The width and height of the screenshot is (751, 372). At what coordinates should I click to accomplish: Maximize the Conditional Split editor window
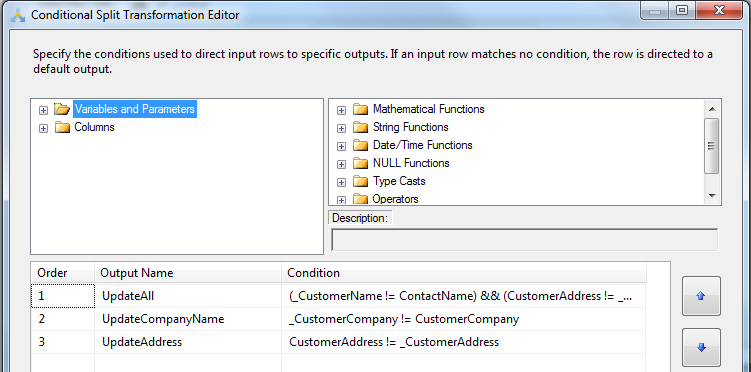[x=682, y=11]
